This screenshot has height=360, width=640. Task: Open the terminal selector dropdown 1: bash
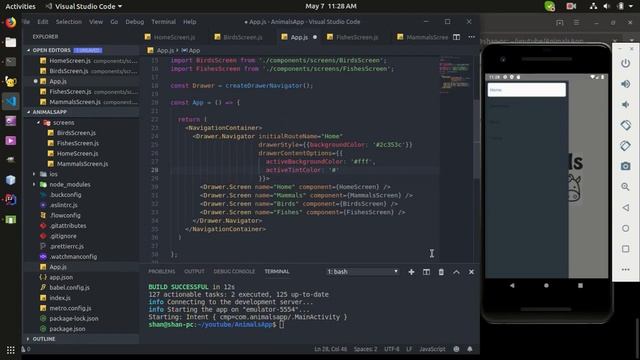point(362,272)
